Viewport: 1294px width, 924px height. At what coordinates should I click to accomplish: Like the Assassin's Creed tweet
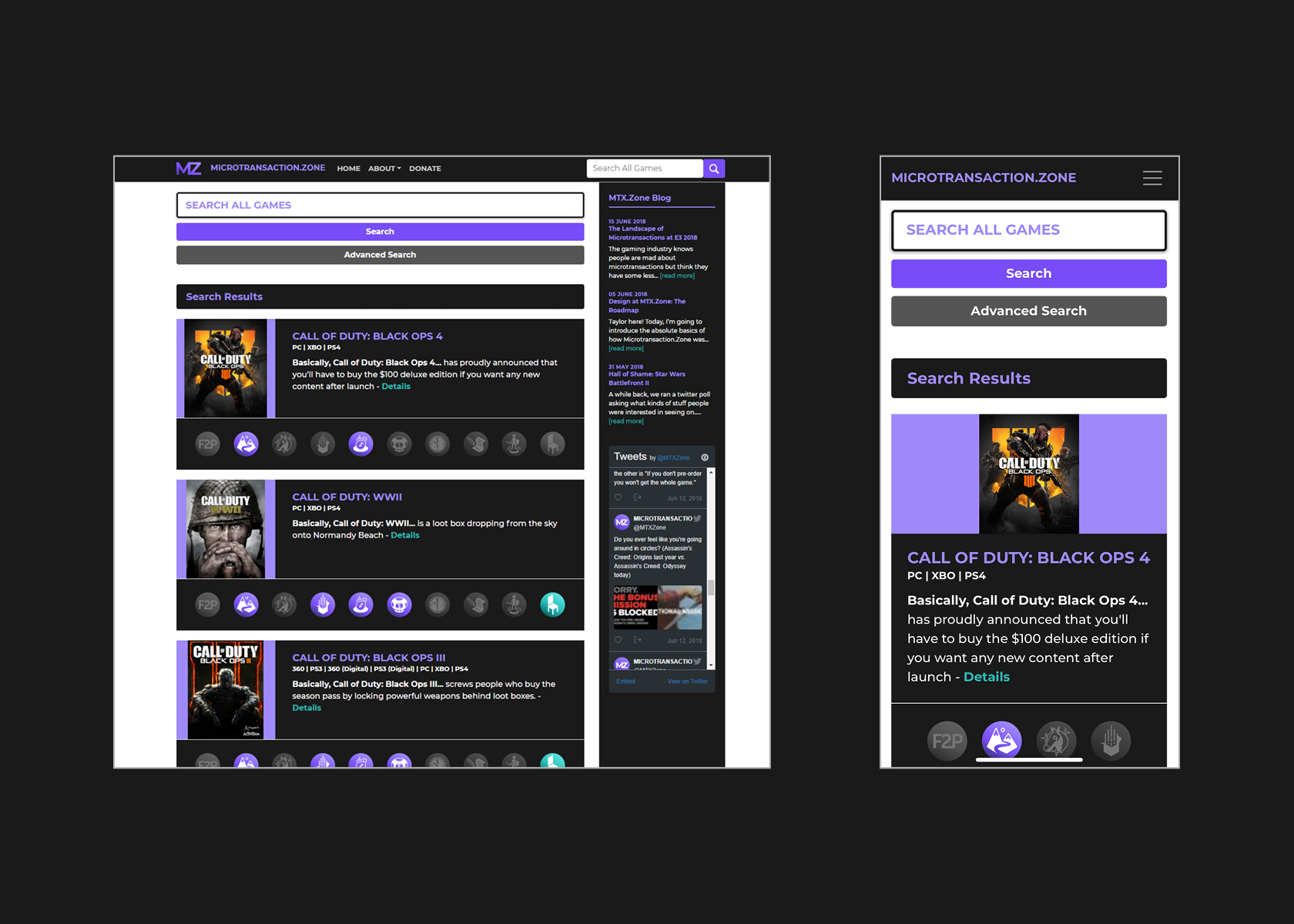[618, 640]
